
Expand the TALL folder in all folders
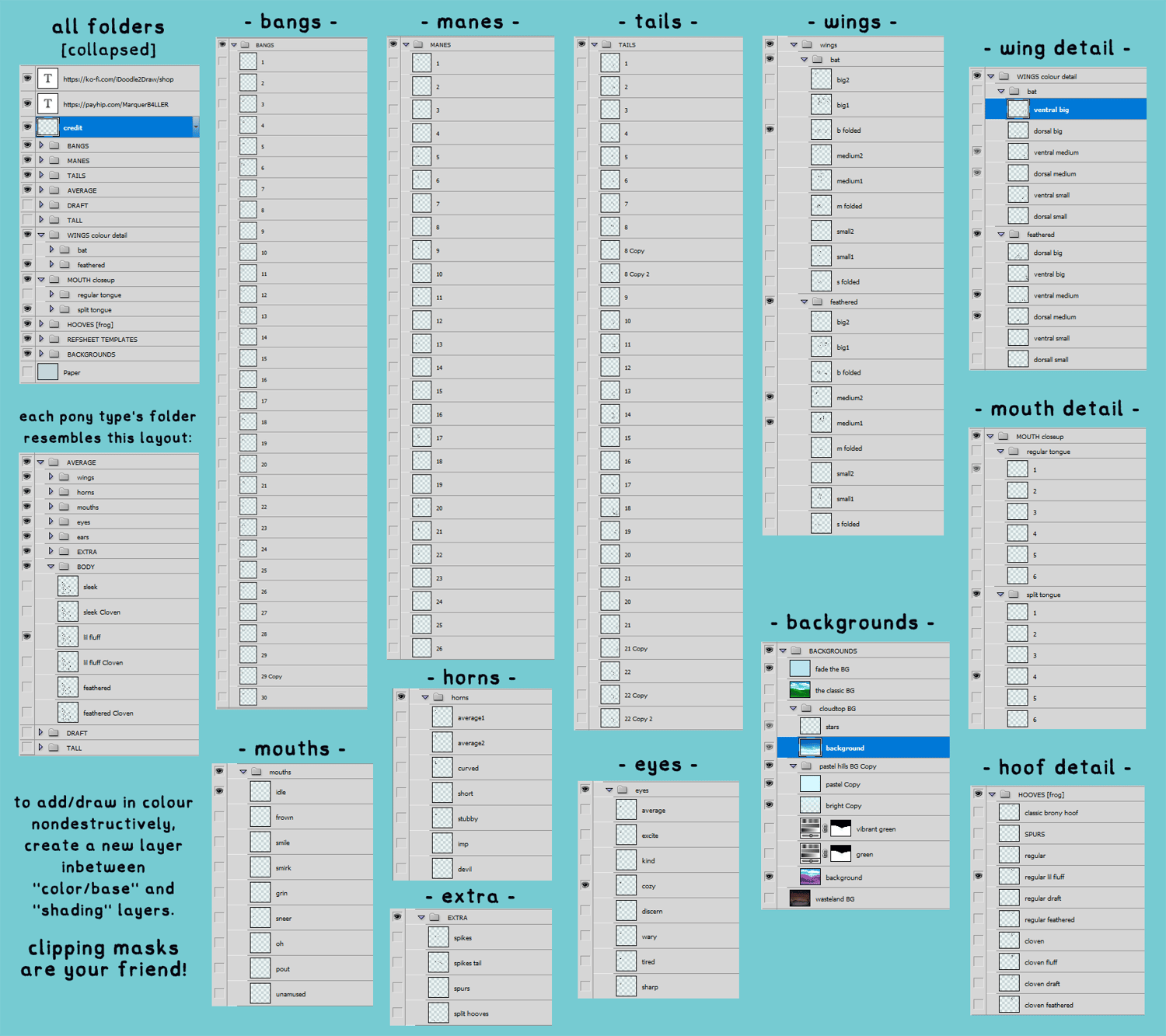(41, 220)
